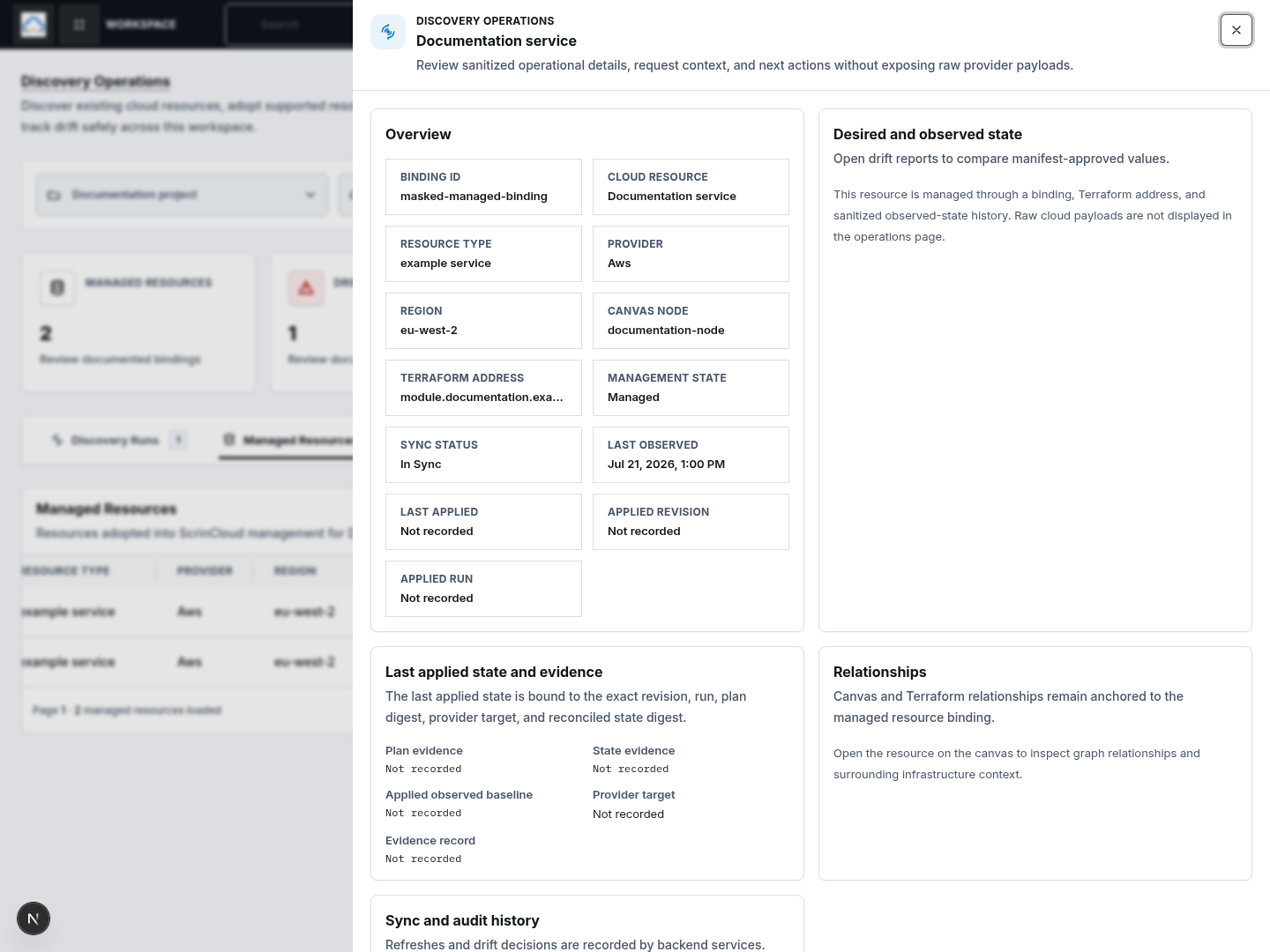The height and width of the screenshot is (952, 1270).
Task: Click the Last Observed date Jul 21, 2026
Action: coord(666,465)
